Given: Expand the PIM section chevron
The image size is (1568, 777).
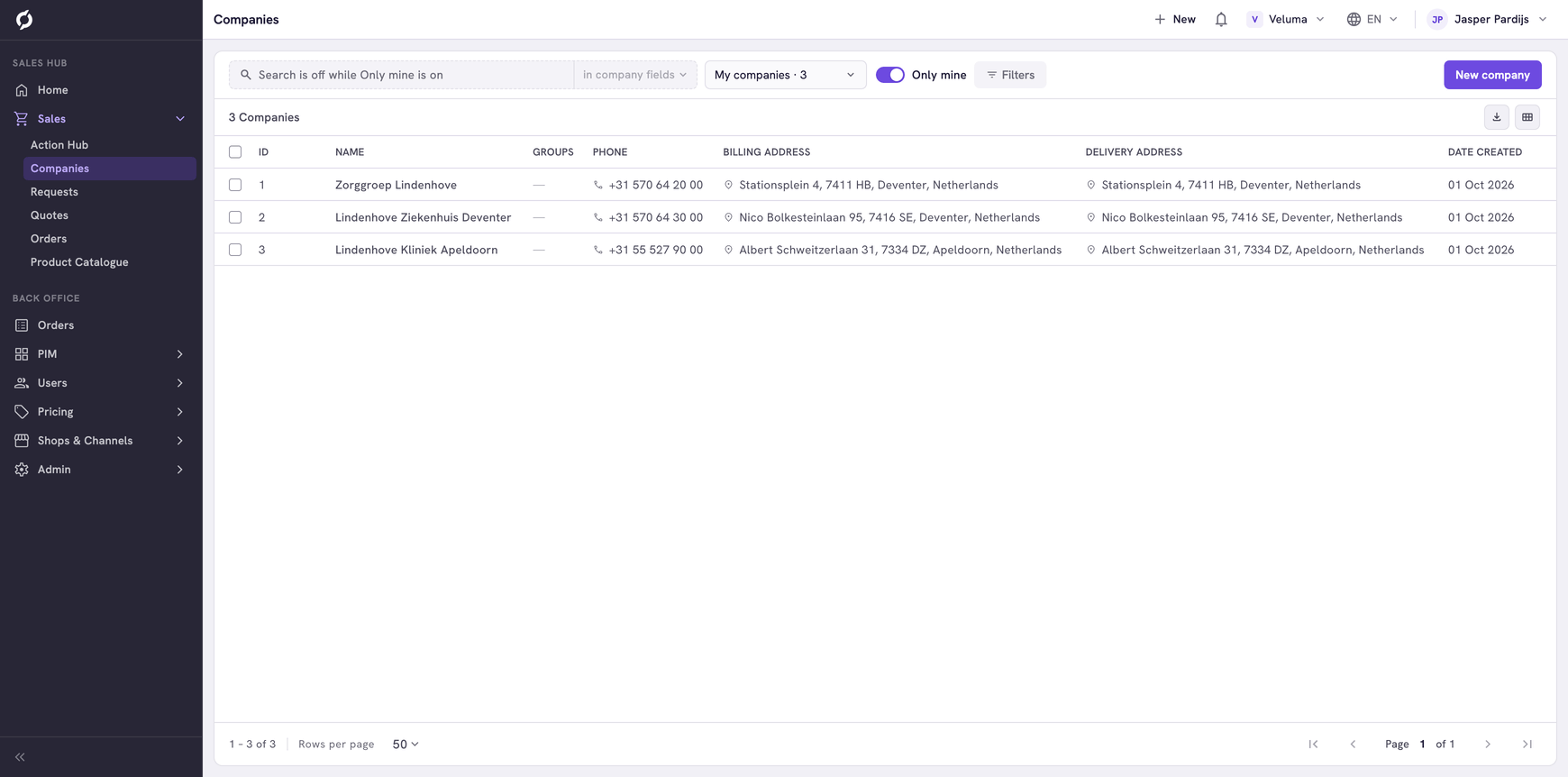Looking at the screenshot, I should pyautogui.click(x=180, y=354).
